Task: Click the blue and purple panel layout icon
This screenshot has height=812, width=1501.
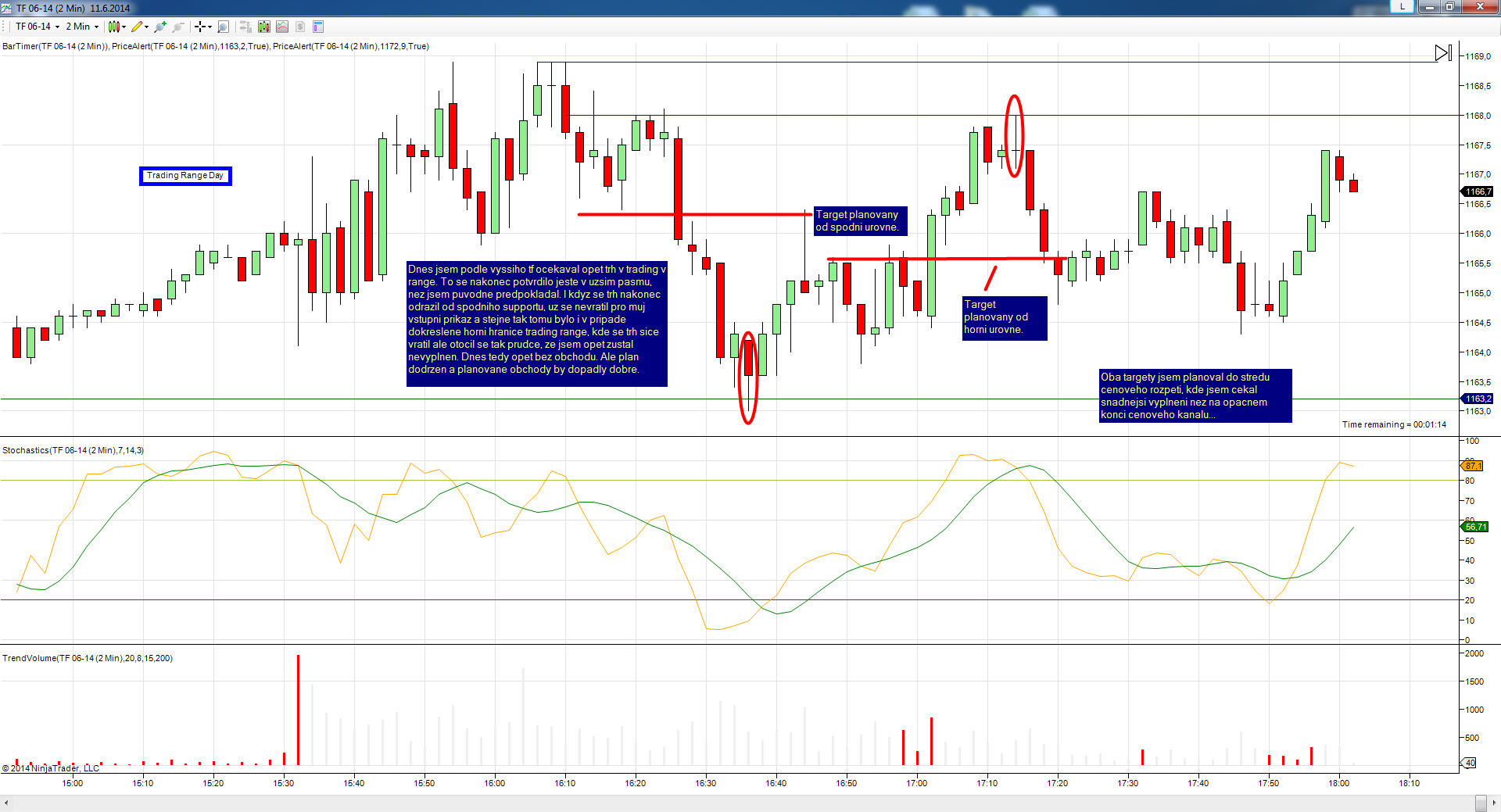Action: point(318,27)
